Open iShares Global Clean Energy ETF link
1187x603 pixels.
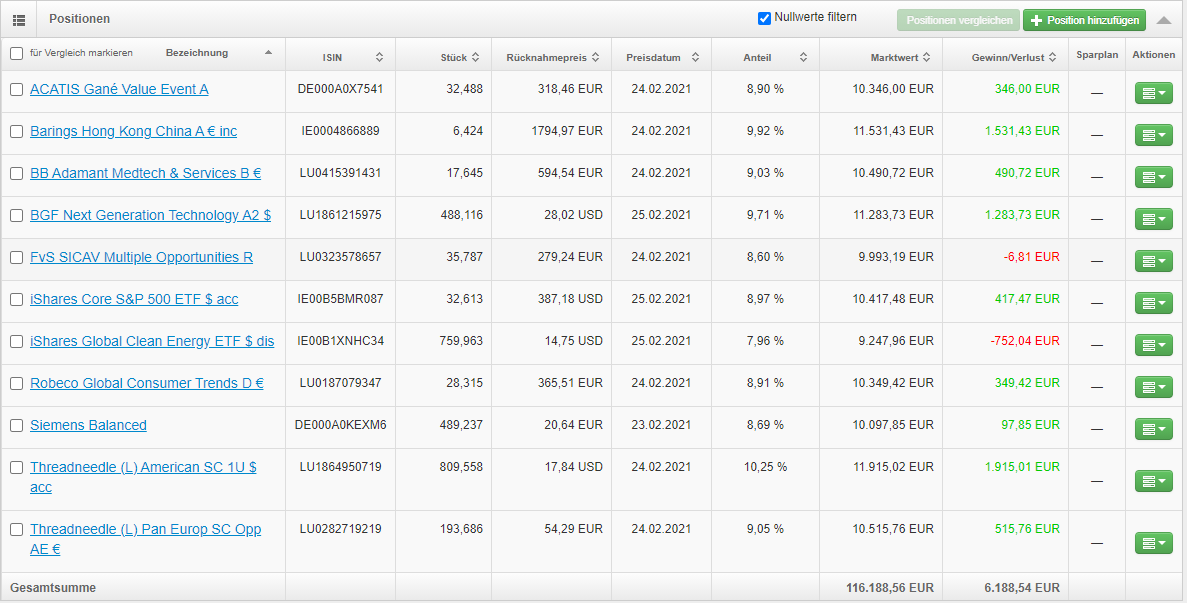coord(152,341)
